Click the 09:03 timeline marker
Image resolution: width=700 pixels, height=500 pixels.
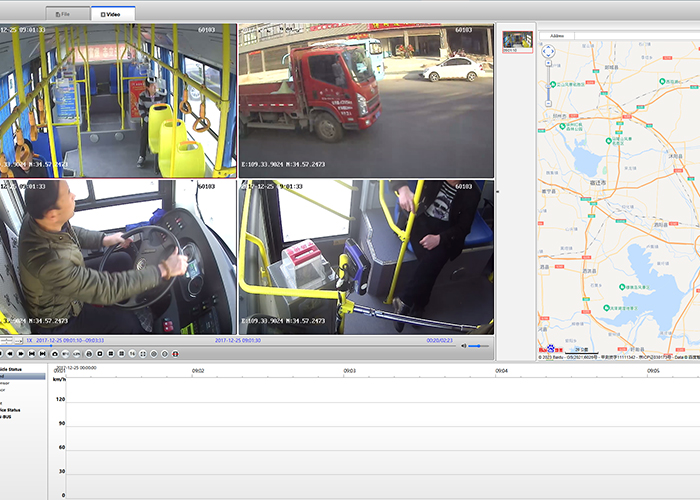pos(350,371)
